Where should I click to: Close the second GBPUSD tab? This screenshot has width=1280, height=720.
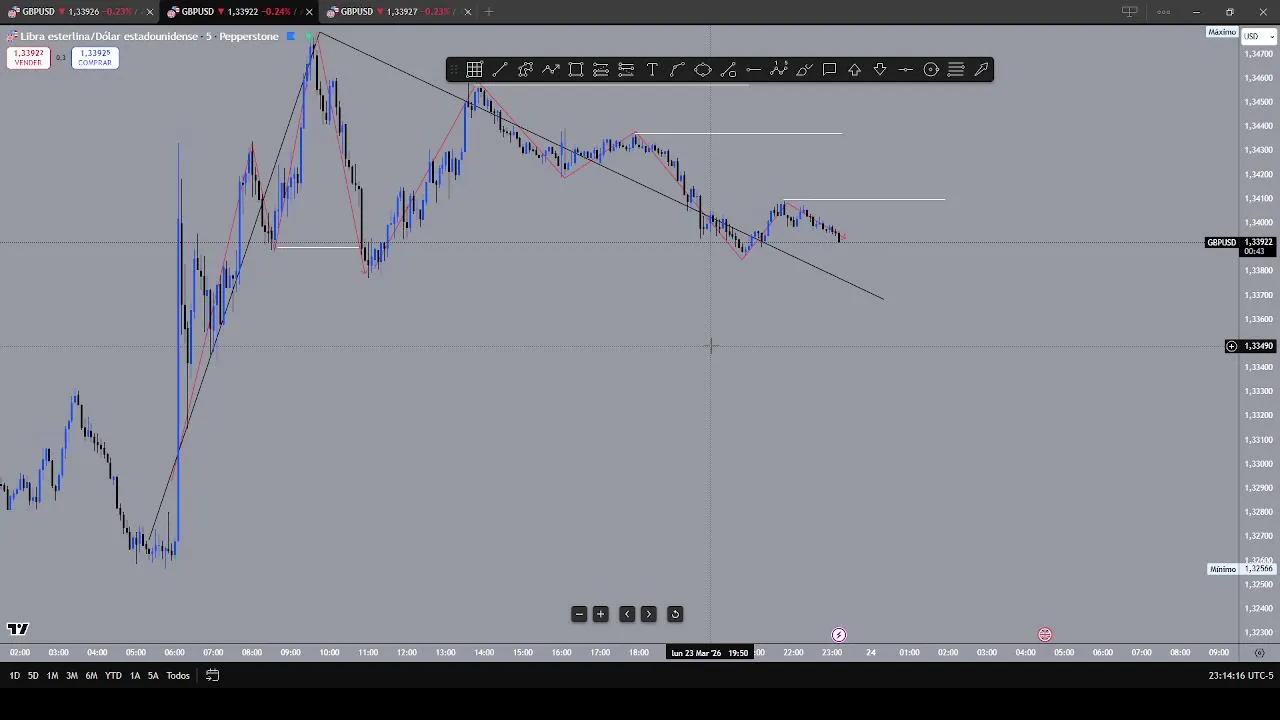(308, 12)
